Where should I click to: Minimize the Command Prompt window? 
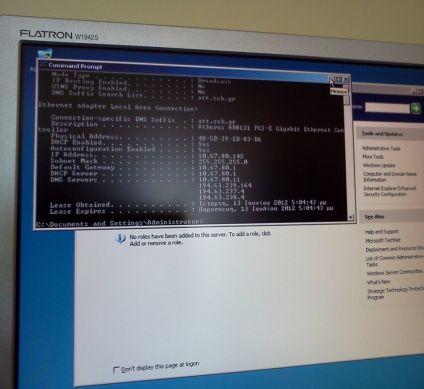click(x=331, y=79)
